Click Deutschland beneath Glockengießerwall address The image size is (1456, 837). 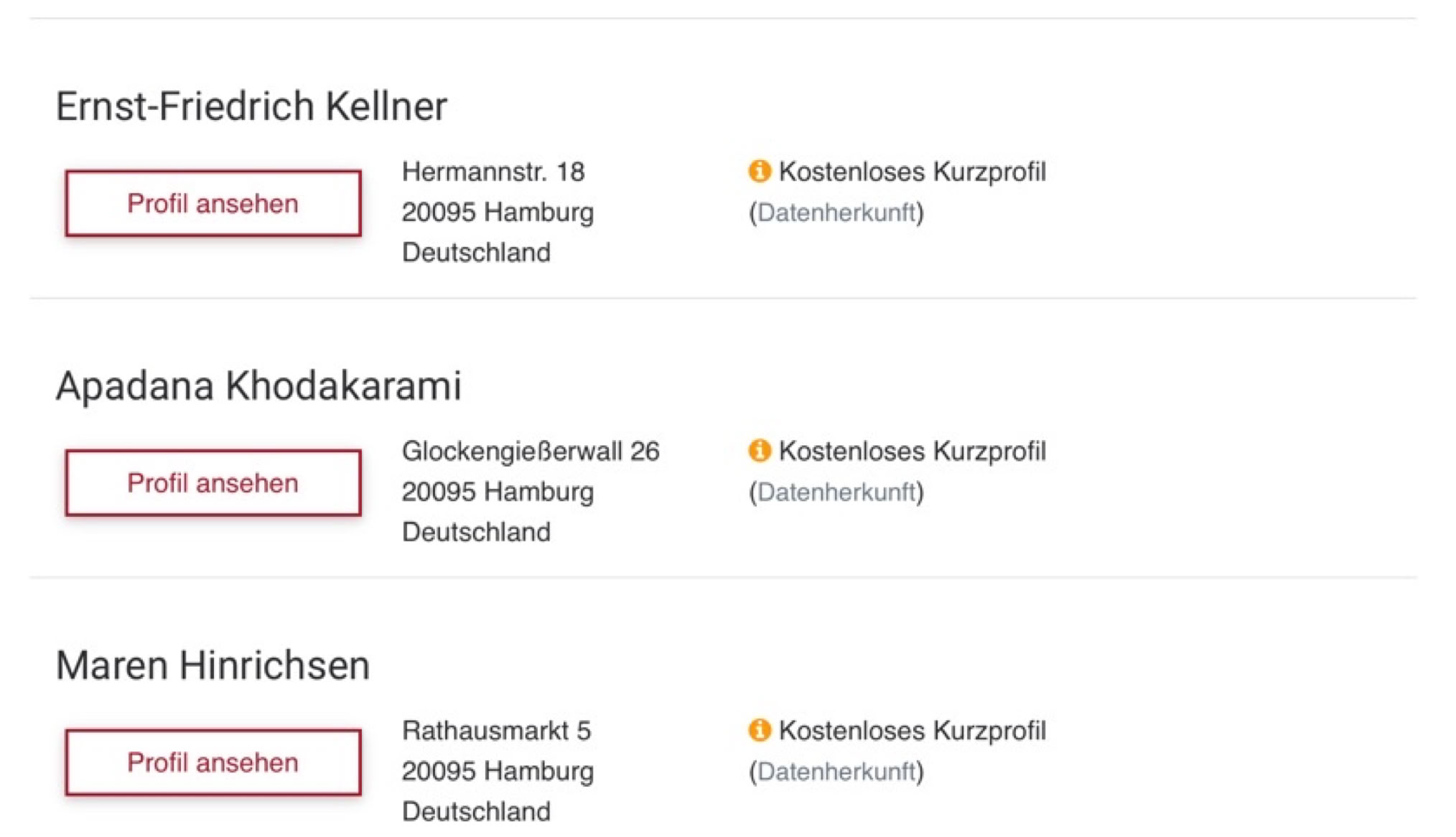click(x=476, y=532)
